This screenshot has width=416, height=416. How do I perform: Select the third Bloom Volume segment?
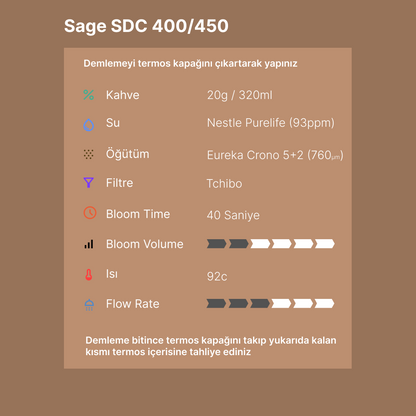(x=260, y=244)
